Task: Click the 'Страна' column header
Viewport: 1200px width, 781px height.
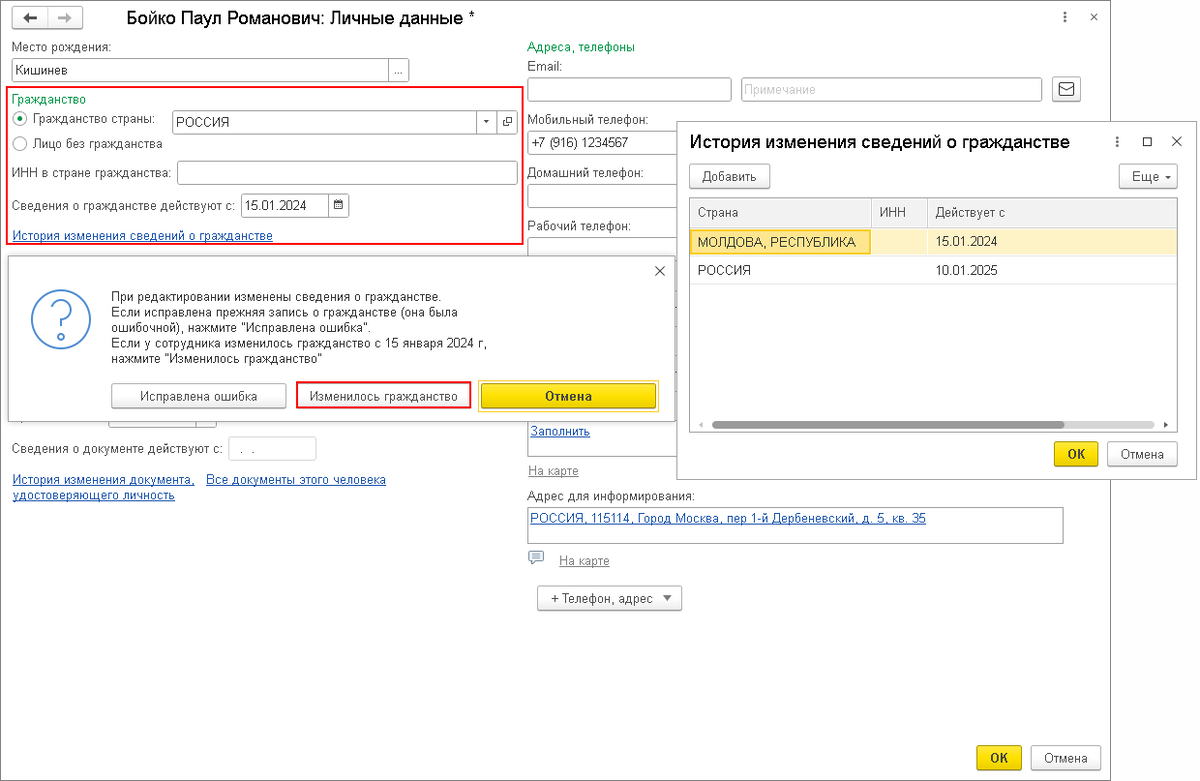Action: coord(780,213)
